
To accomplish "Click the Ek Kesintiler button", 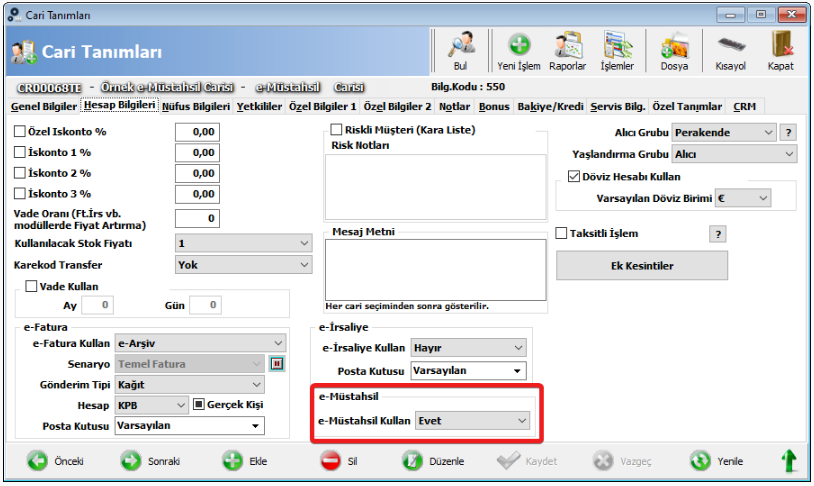I will point(642,266).
